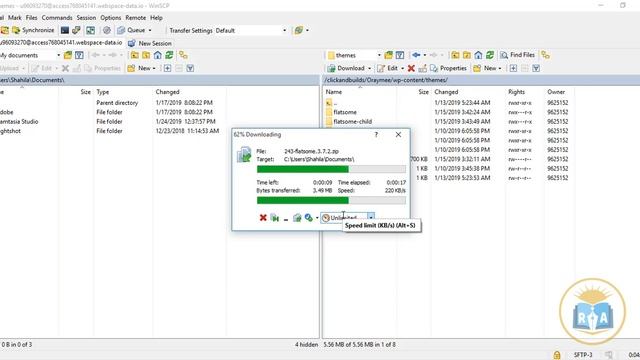The image size is (640, 360).
Task: Click the Find Files button
Action: coord(518,55)
